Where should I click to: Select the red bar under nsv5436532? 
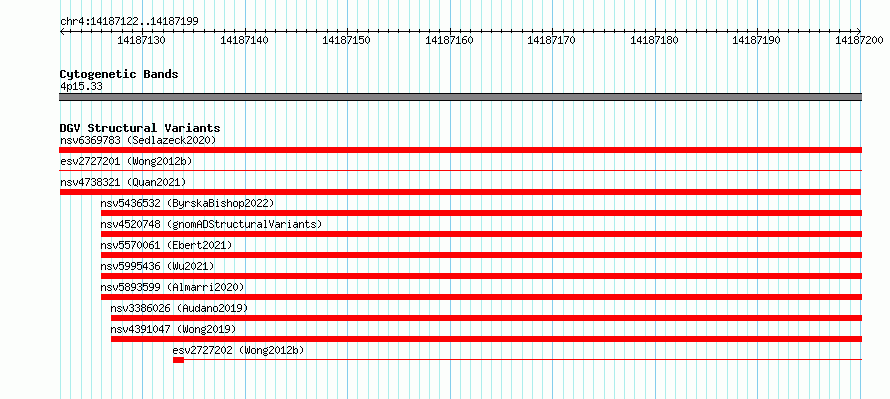pos(481,213)
